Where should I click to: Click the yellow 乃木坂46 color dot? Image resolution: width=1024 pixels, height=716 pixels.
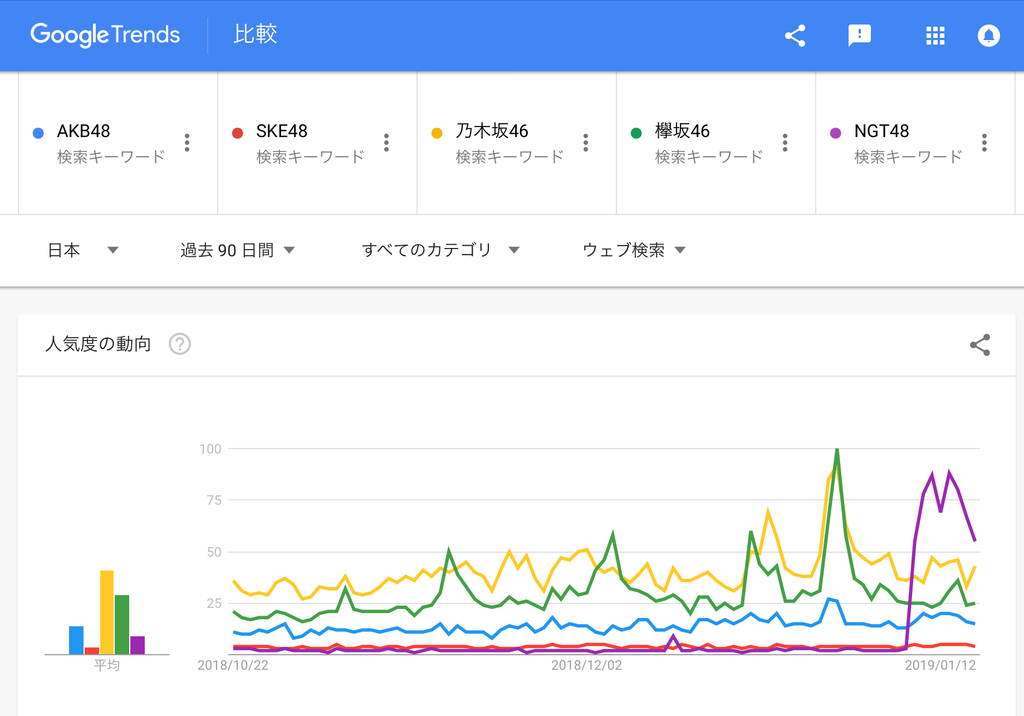437,133
